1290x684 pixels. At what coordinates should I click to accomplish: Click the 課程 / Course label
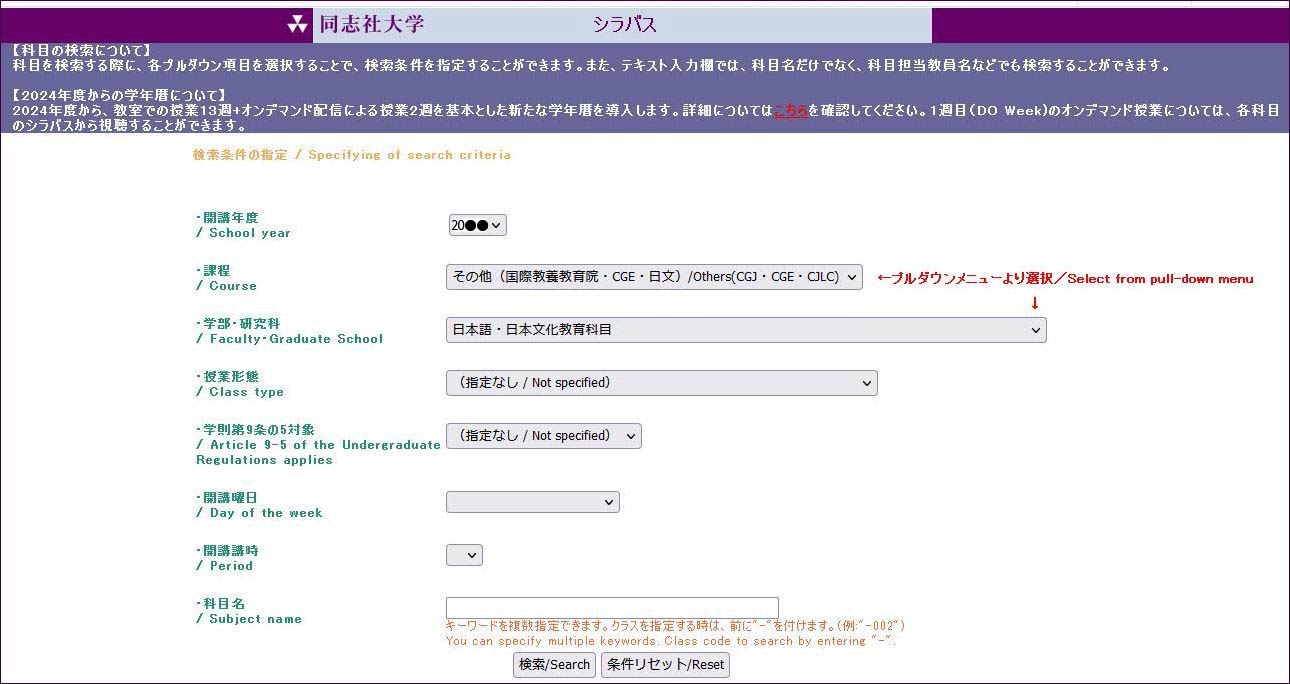[226, 278]
